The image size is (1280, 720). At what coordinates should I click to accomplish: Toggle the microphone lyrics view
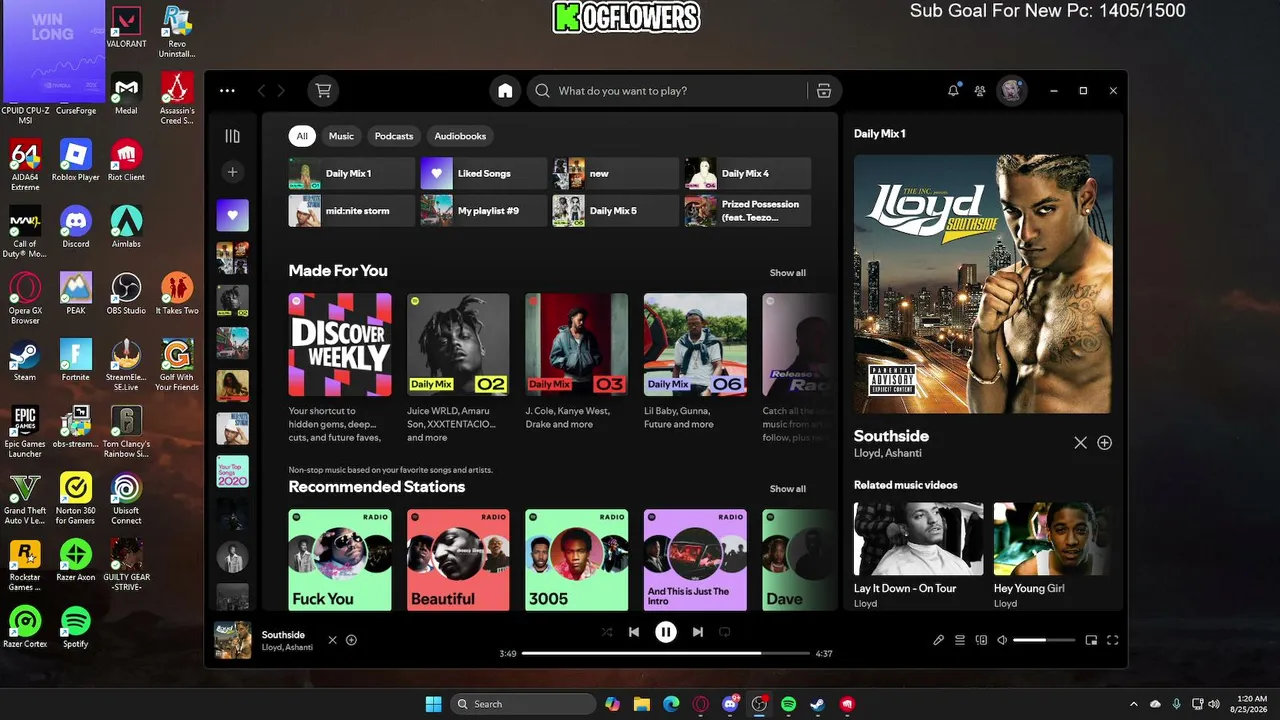click(938, 640)
